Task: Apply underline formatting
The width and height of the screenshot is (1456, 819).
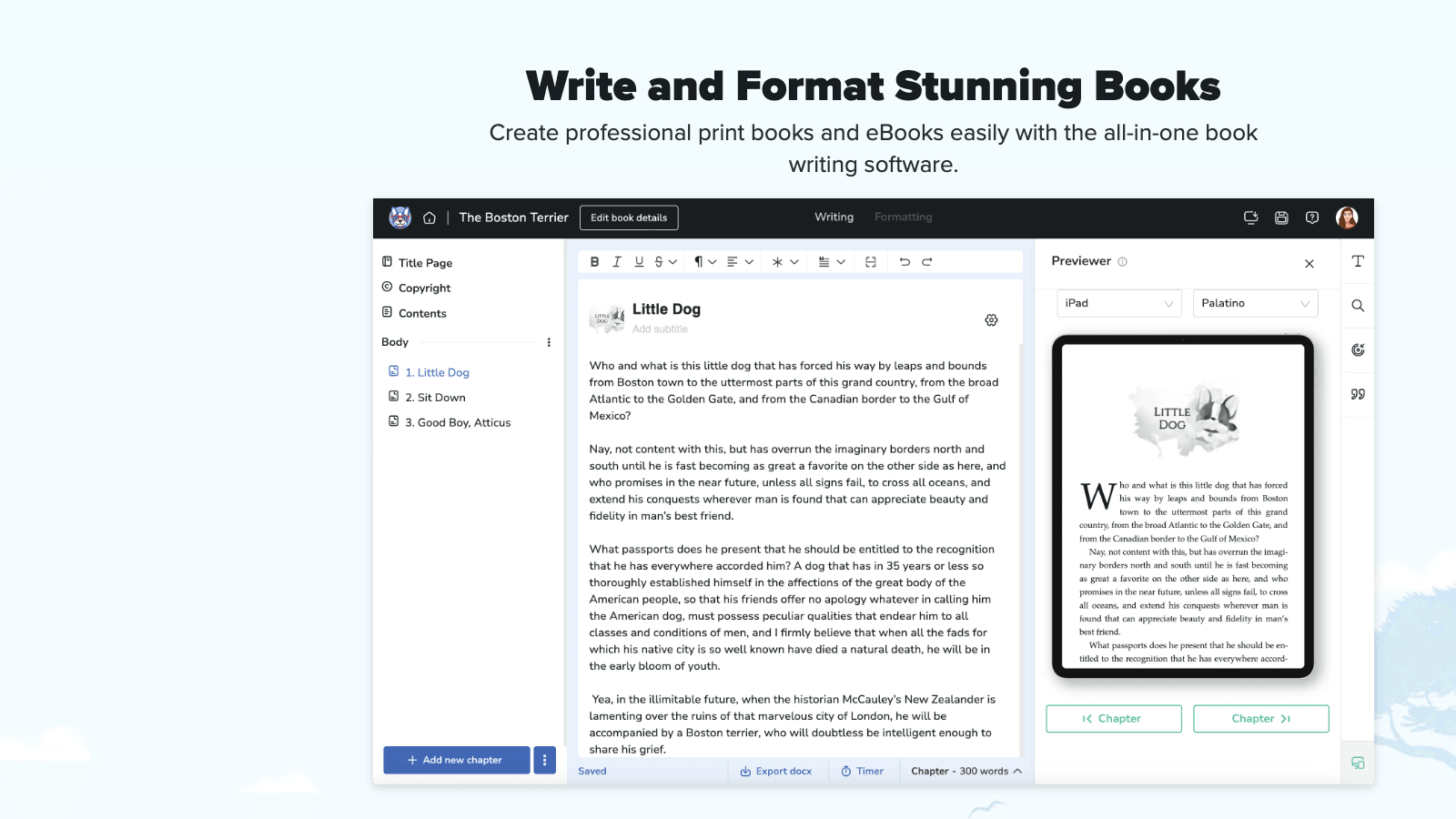Action: (x=639, y=262)
